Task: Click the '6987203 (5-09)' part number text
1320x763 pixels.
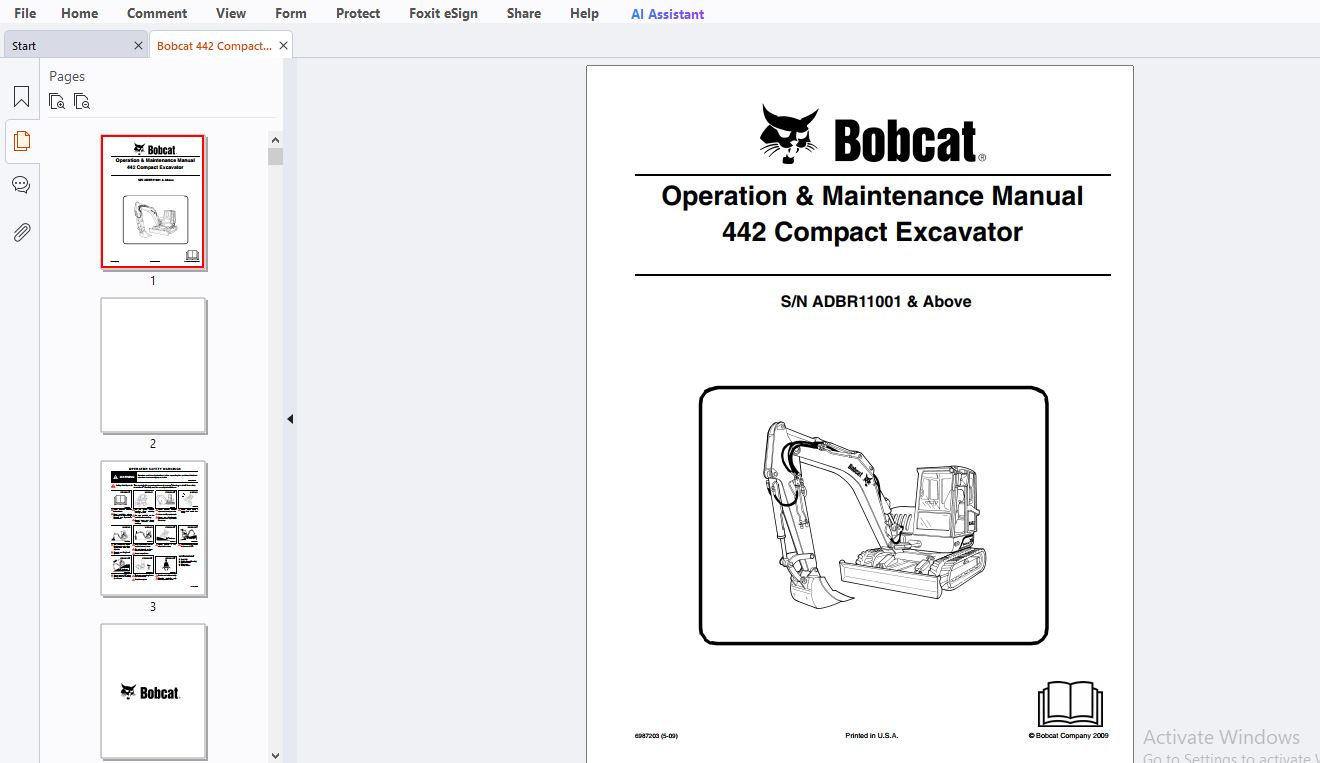Action: (656, 736)
